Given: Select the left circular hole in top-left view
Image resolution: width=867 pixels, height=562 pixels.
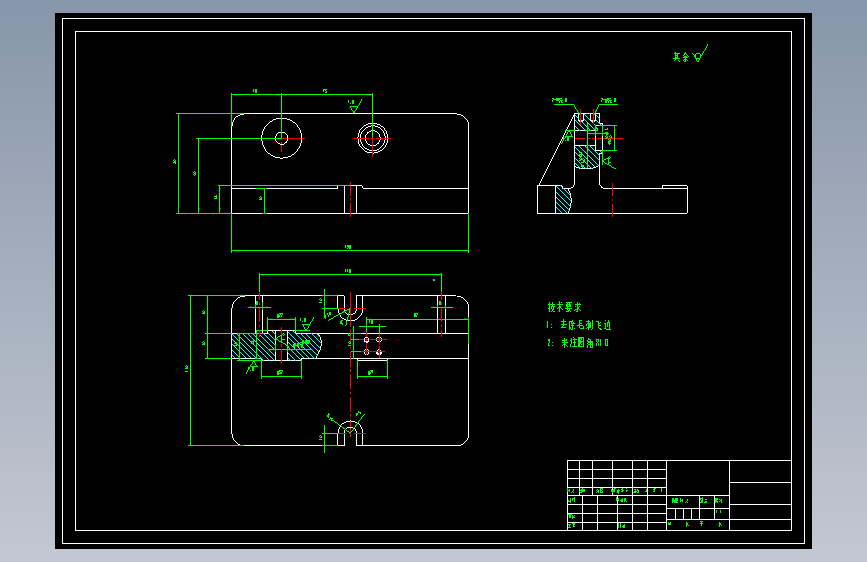Looking at the screenshot, I should tap(281, 138).
